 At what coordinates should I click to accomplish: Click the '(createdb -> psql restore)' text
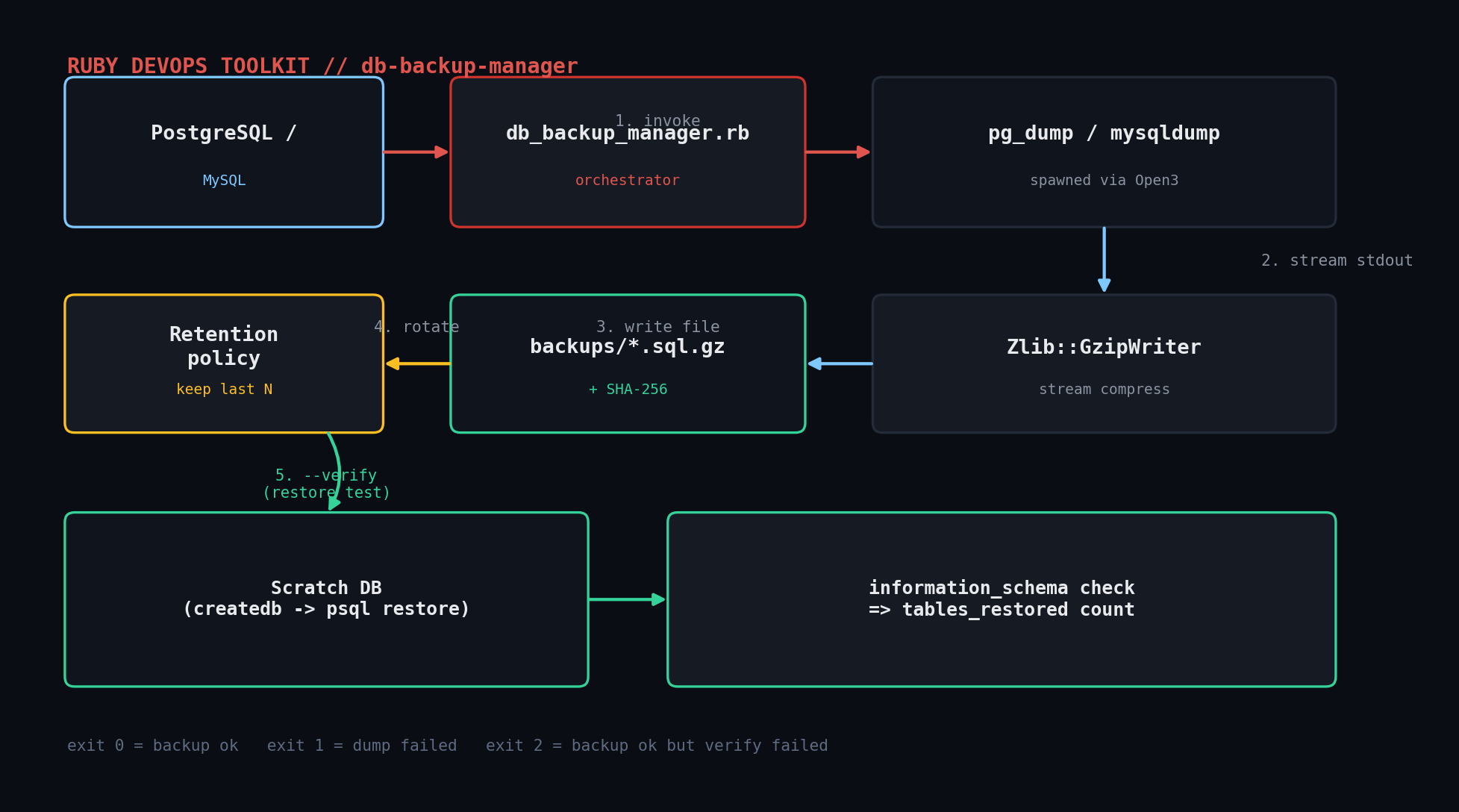(326, 609)
